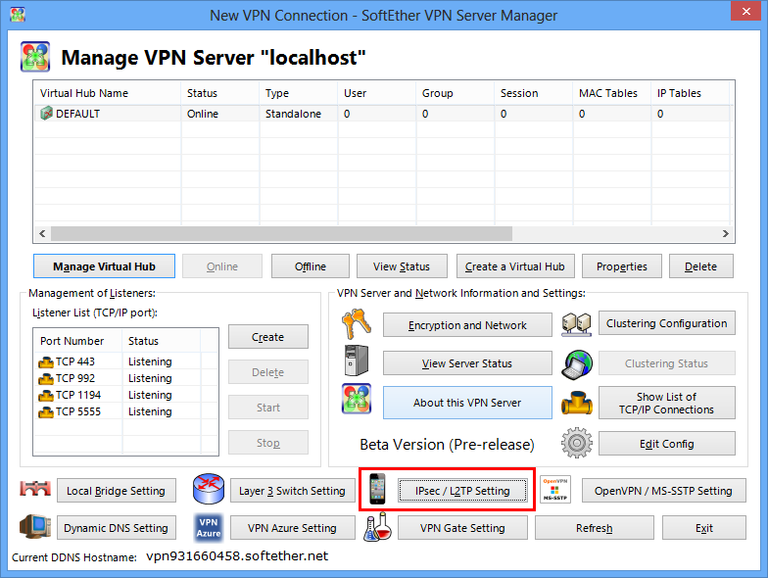The width and height of the screenshot is (768, 578).
Task: Click Edit Config button
Action: [667, 443]
